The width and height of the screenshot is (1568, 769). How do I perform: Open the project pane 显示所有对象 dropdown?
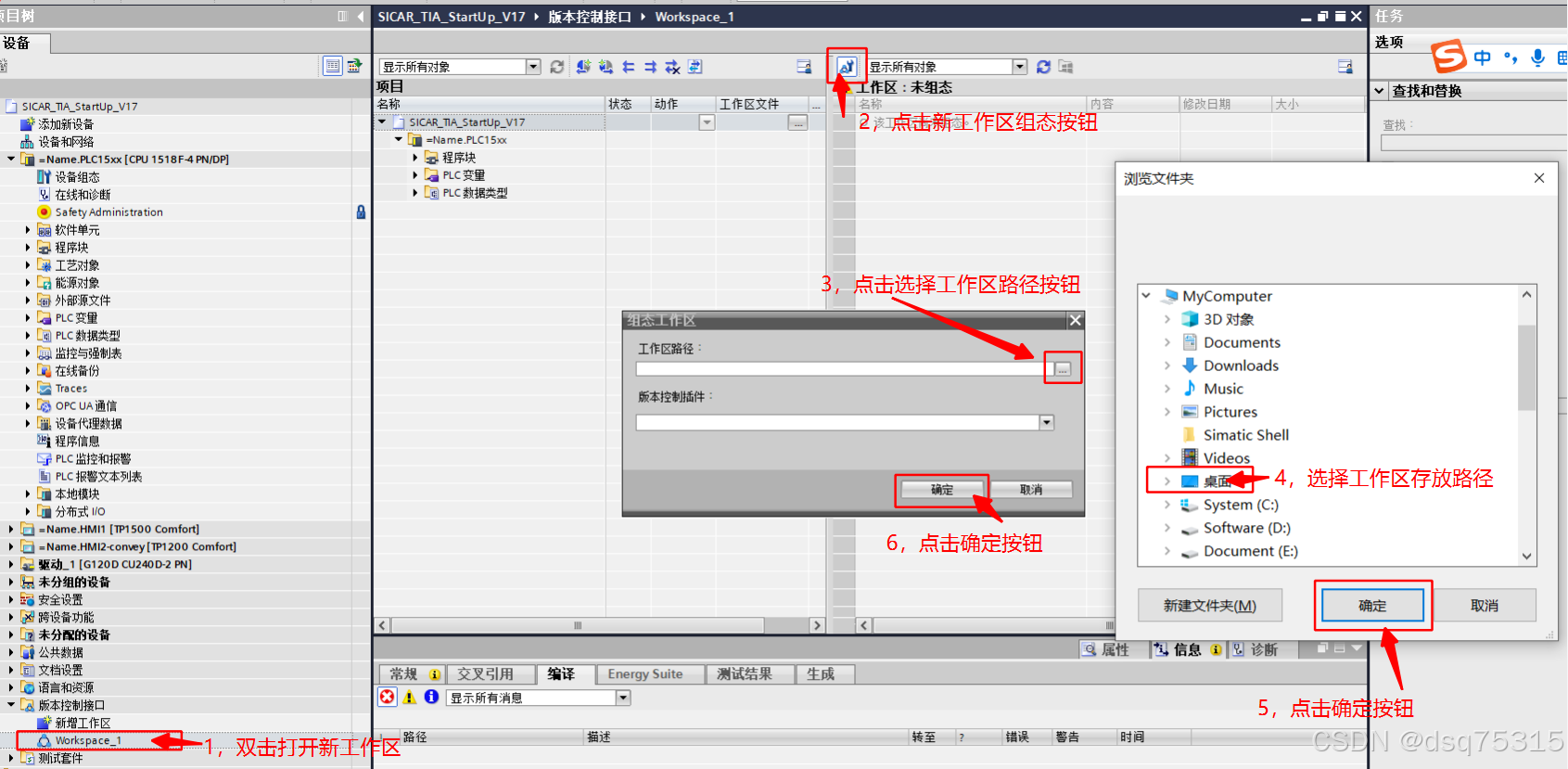(533, 67)
